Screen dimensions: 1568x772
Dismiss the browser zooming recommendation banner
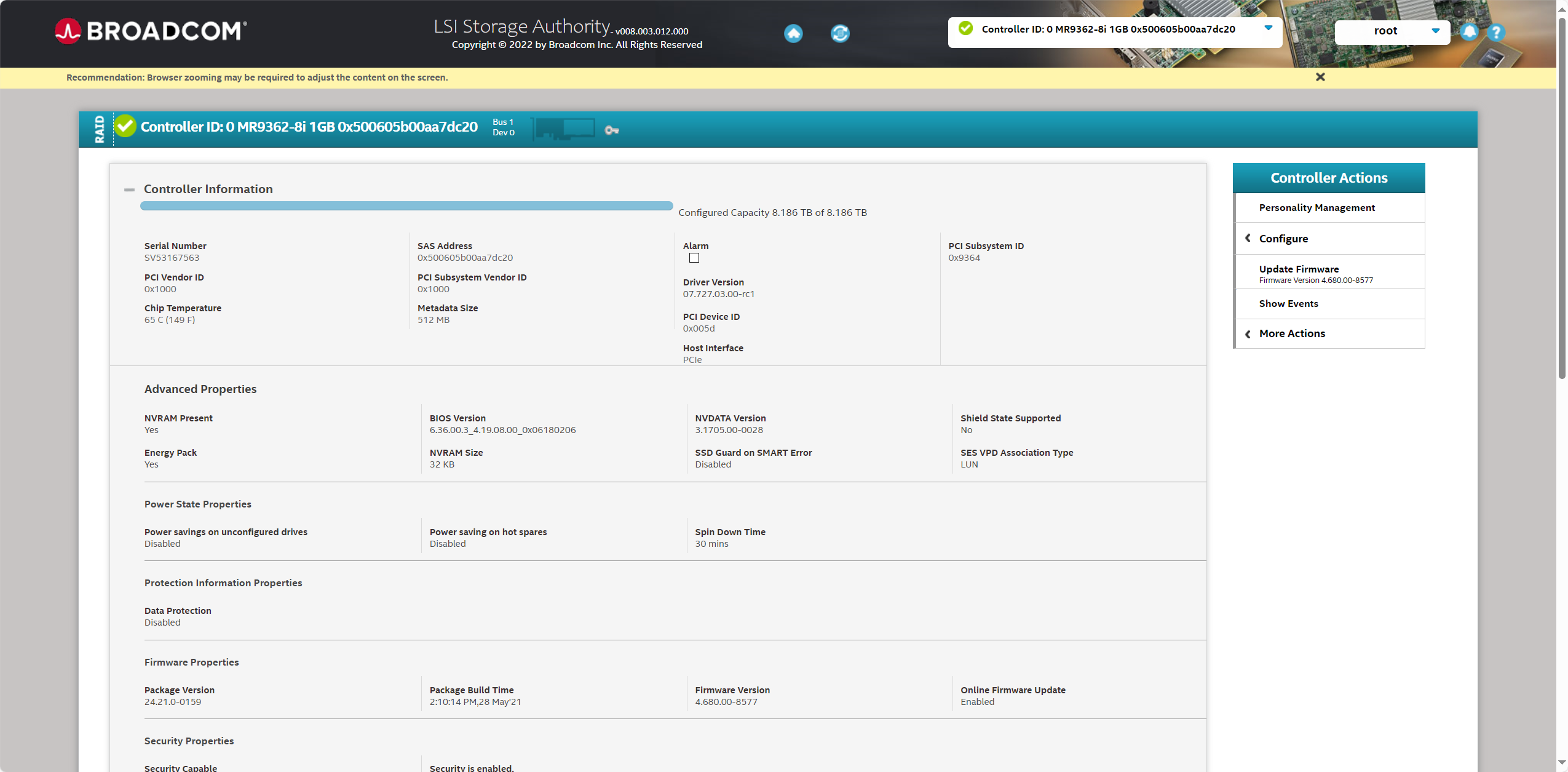1320,77
